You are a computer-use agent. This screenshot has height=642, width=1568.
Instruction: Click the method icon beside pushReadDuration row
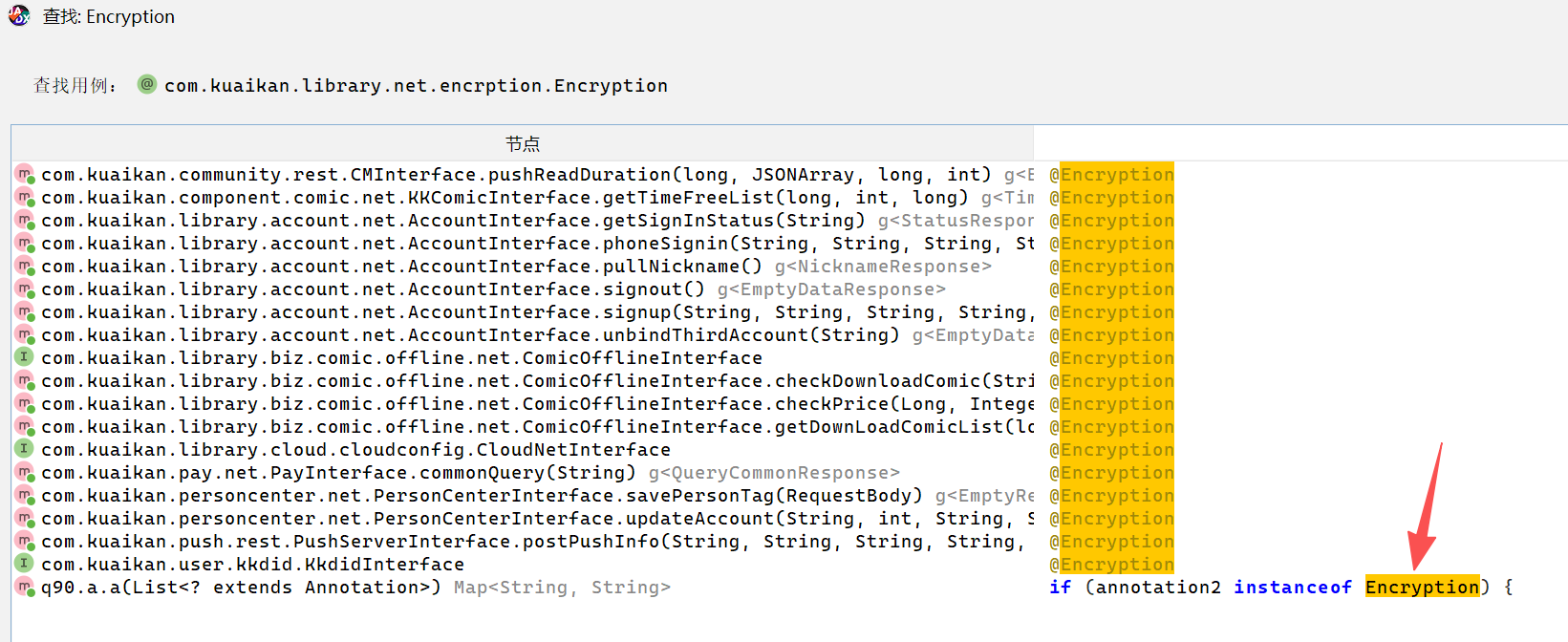pos(24,174)
